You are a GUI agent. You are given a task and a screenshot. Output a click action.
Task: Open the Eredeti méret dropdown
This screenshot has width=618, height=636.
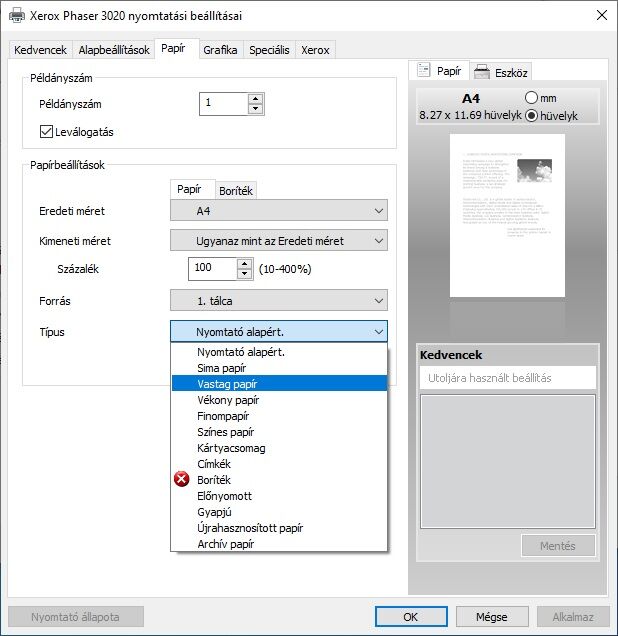tap(279, 211)
